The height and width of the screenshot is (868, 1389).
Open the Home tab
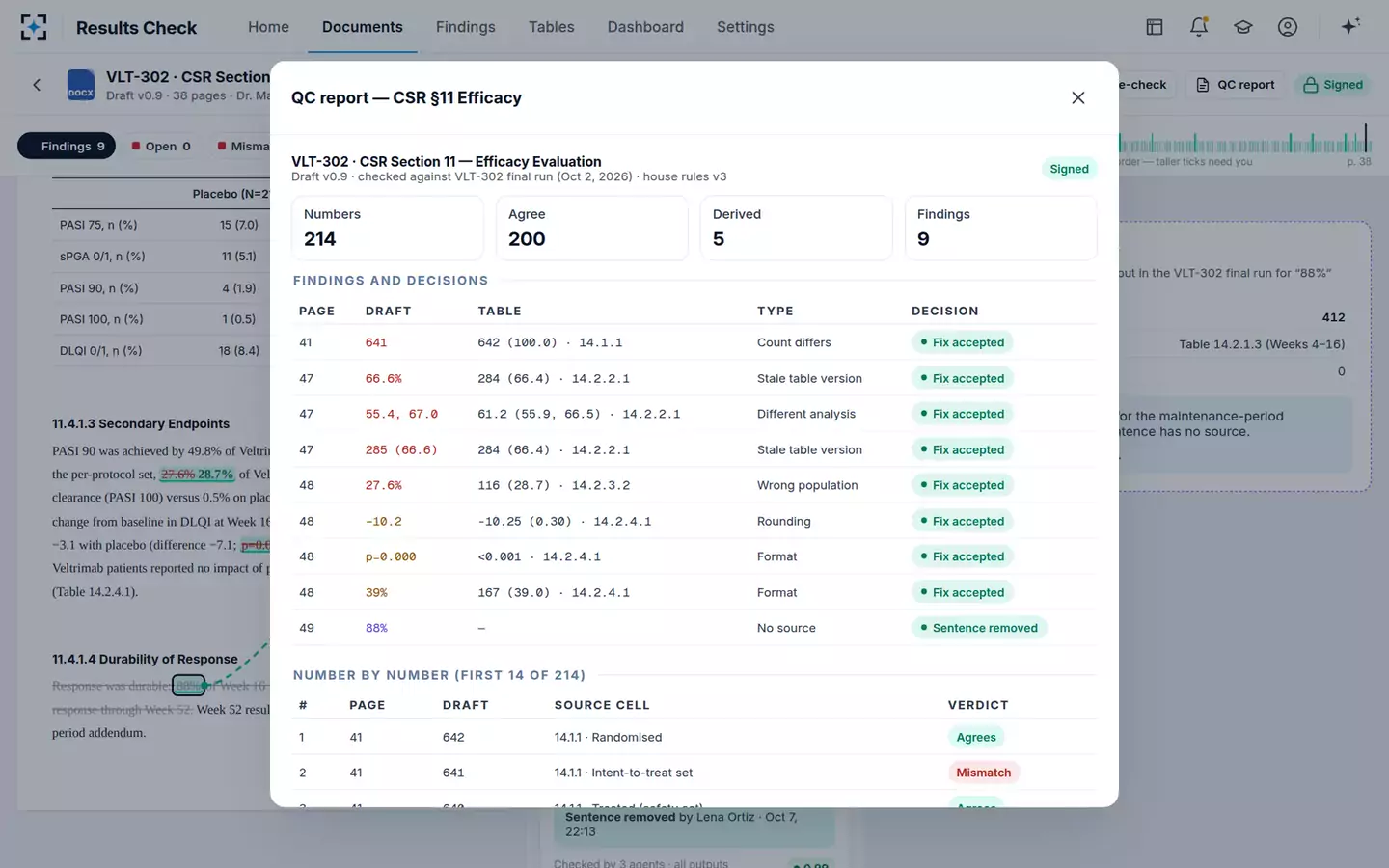pyautogui.click(x=268, y=27)
